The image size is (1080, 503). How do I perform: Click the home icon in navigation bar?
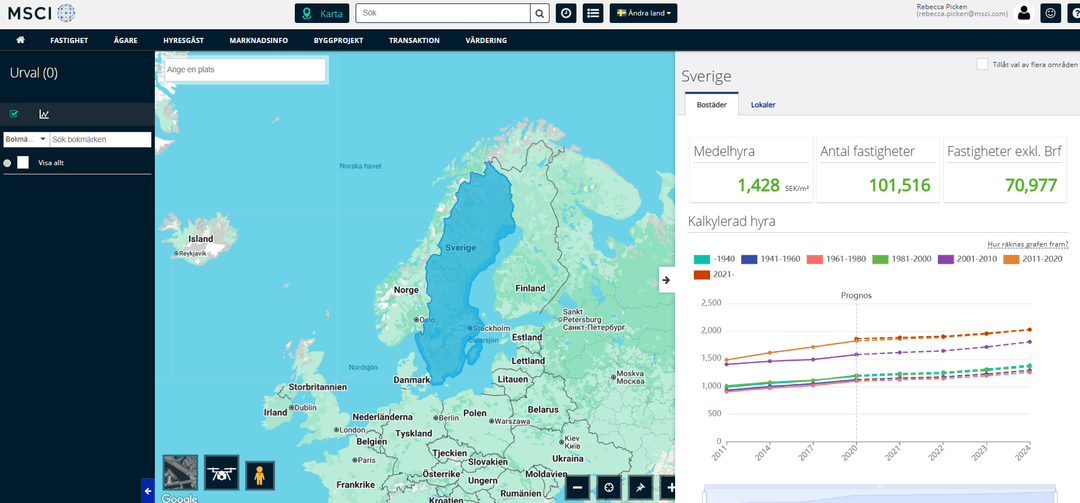tap(20, 40)
